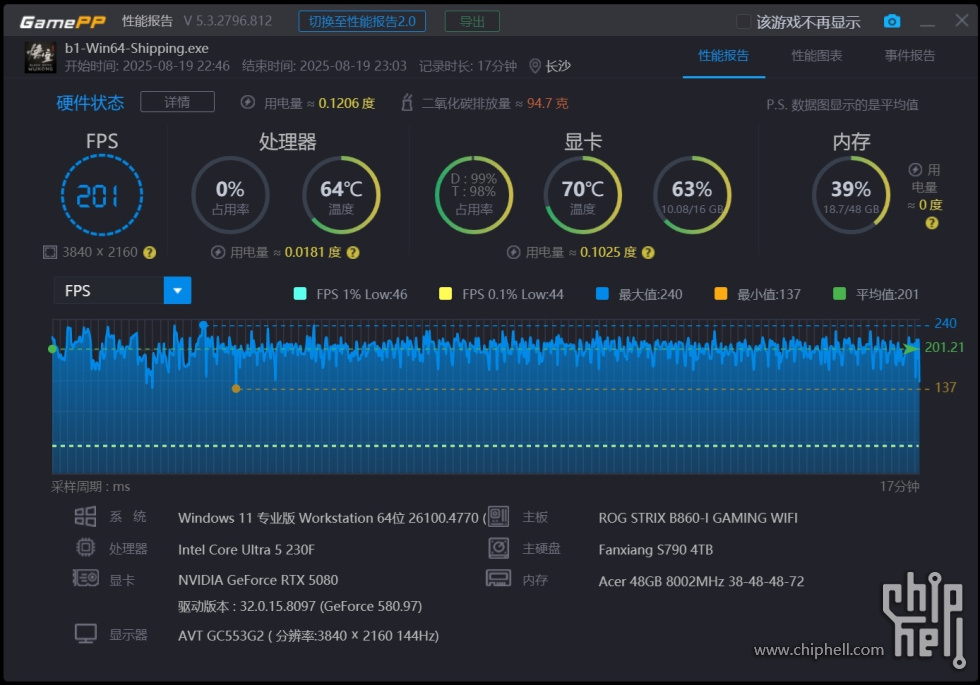Viewport: 980px width, 685px height.
Task: Switch to the 性能报告 tab
Action: click(x=724, y=56)
